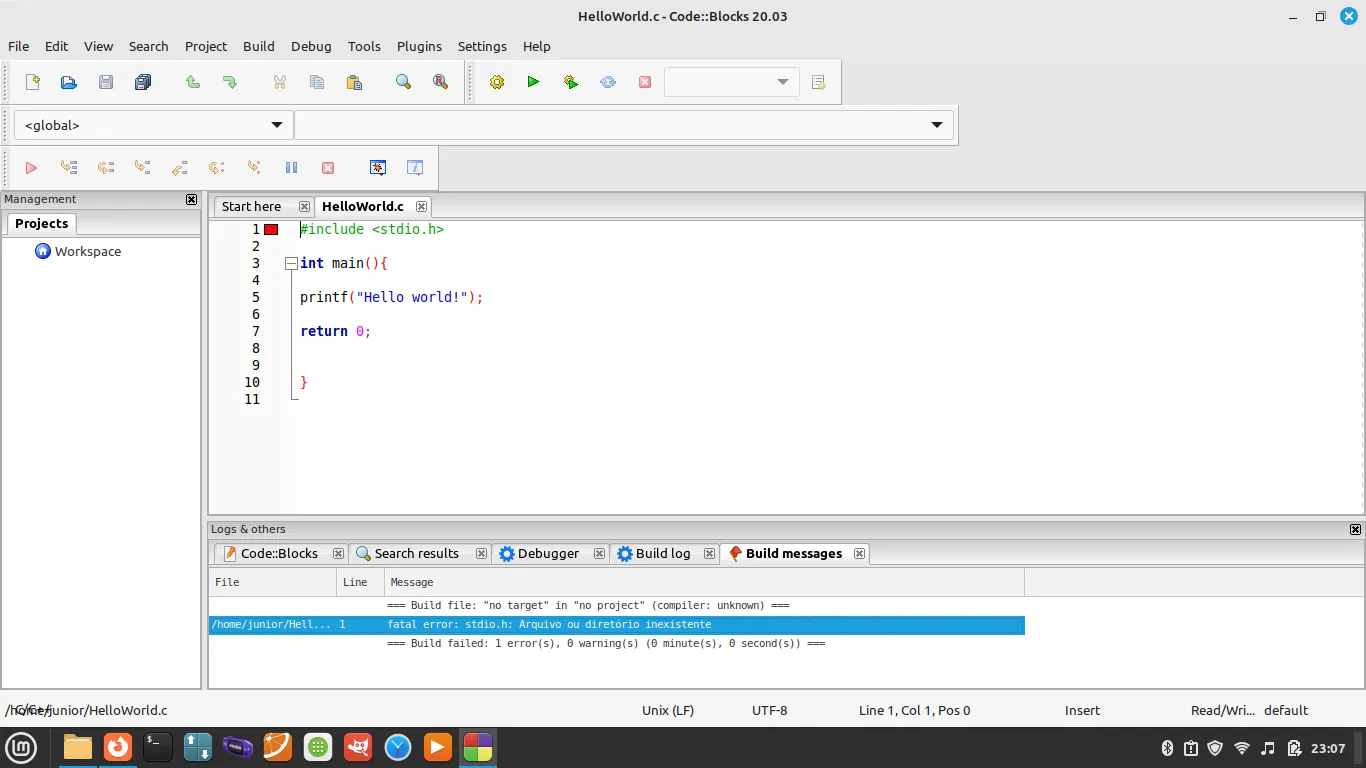Start debugging with the red play icon
1366x768 pixels.
(x=31, y=168)
